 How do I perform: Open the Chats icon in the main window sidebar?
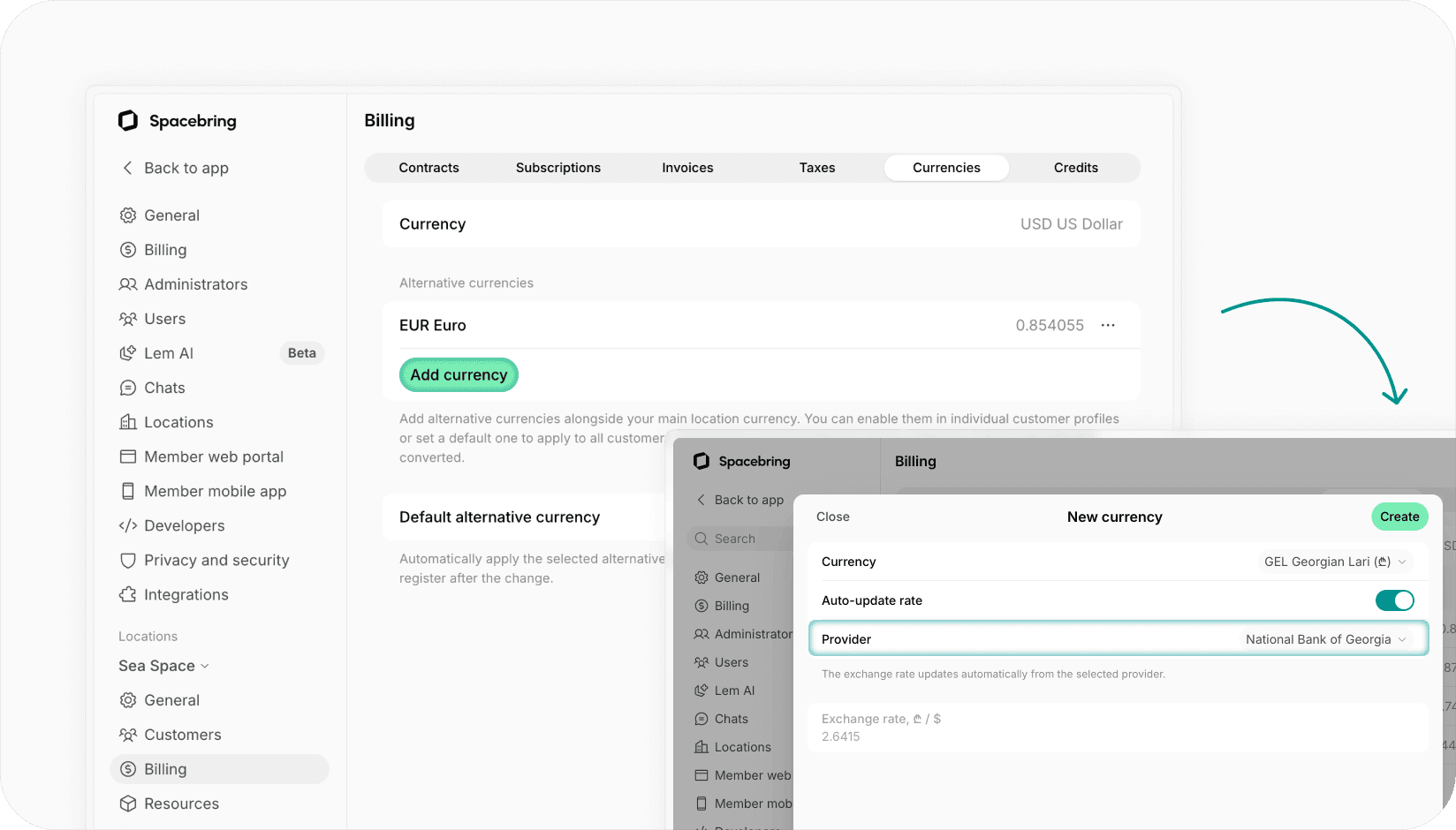click(x=128, y=388)
